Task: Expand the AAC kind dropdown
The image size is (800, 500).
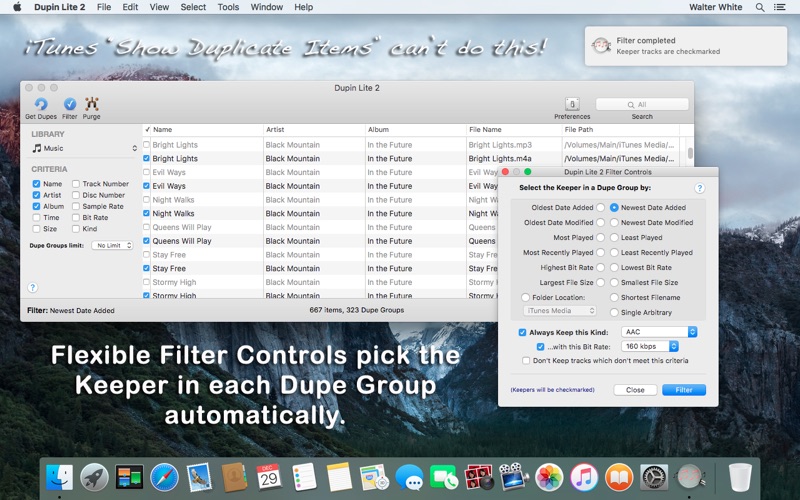Action: pos(658,332)
